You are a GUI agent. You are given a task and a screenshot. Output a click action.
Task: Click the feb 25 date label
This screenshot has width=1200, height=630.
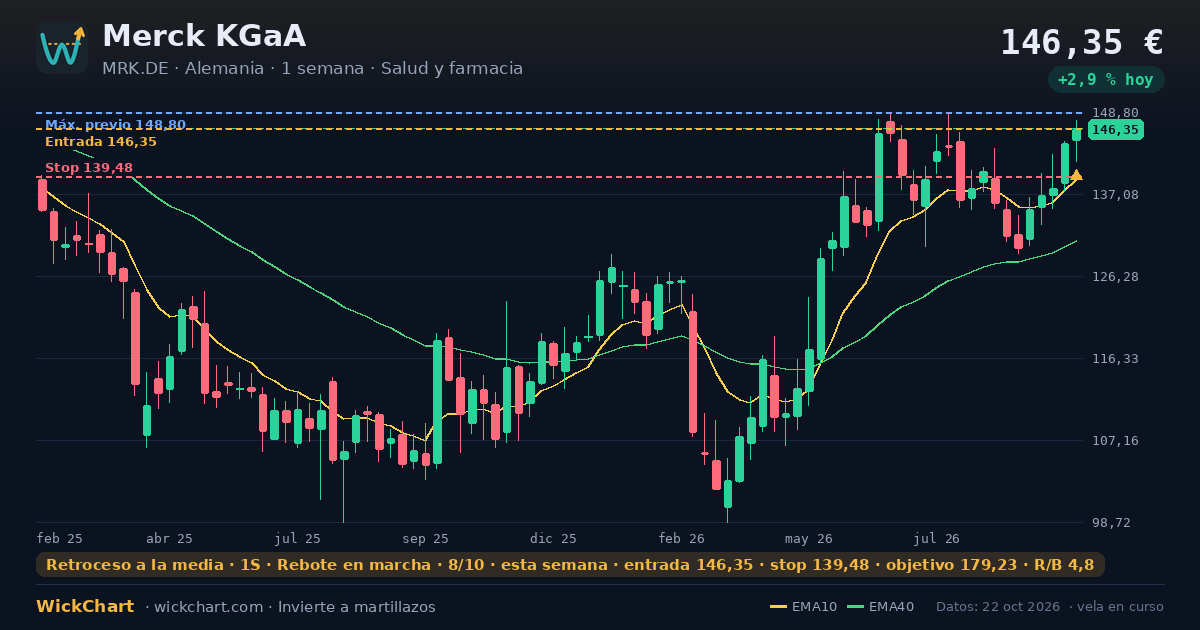click(60, 538)
